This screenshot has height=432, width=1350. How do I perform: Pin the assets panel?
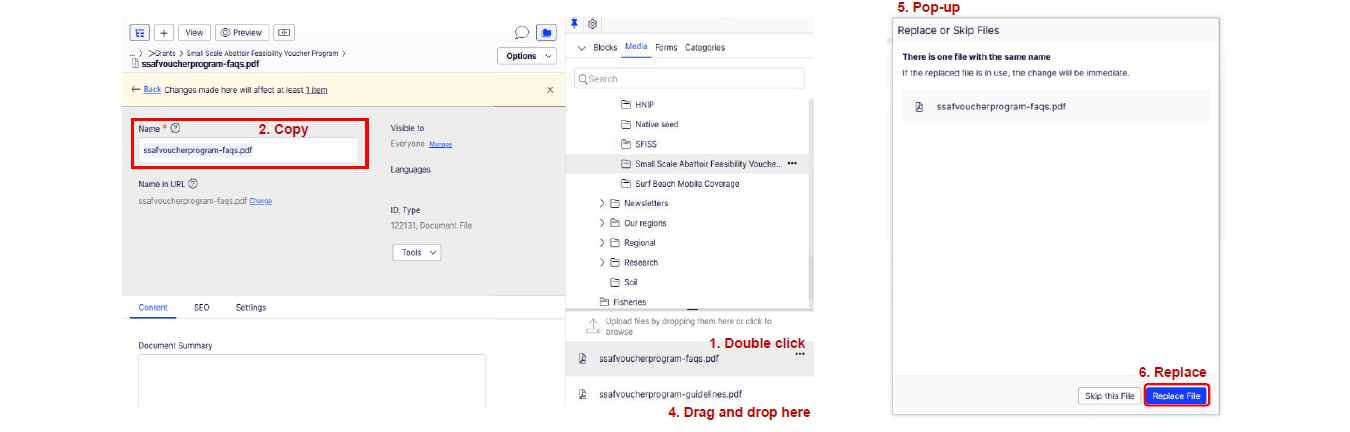point(574,23)
